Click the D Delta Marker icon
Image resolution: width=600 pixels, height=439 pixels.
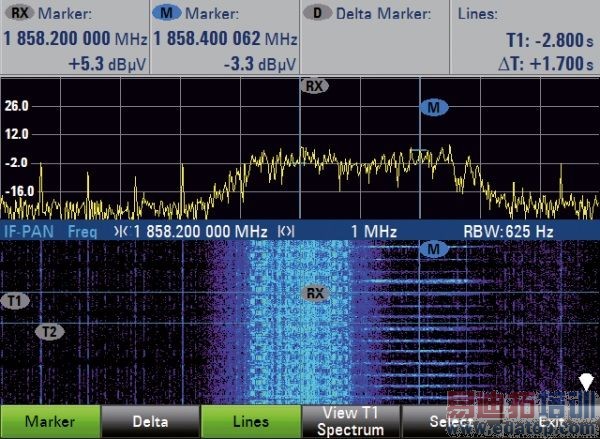click(317, 13)
